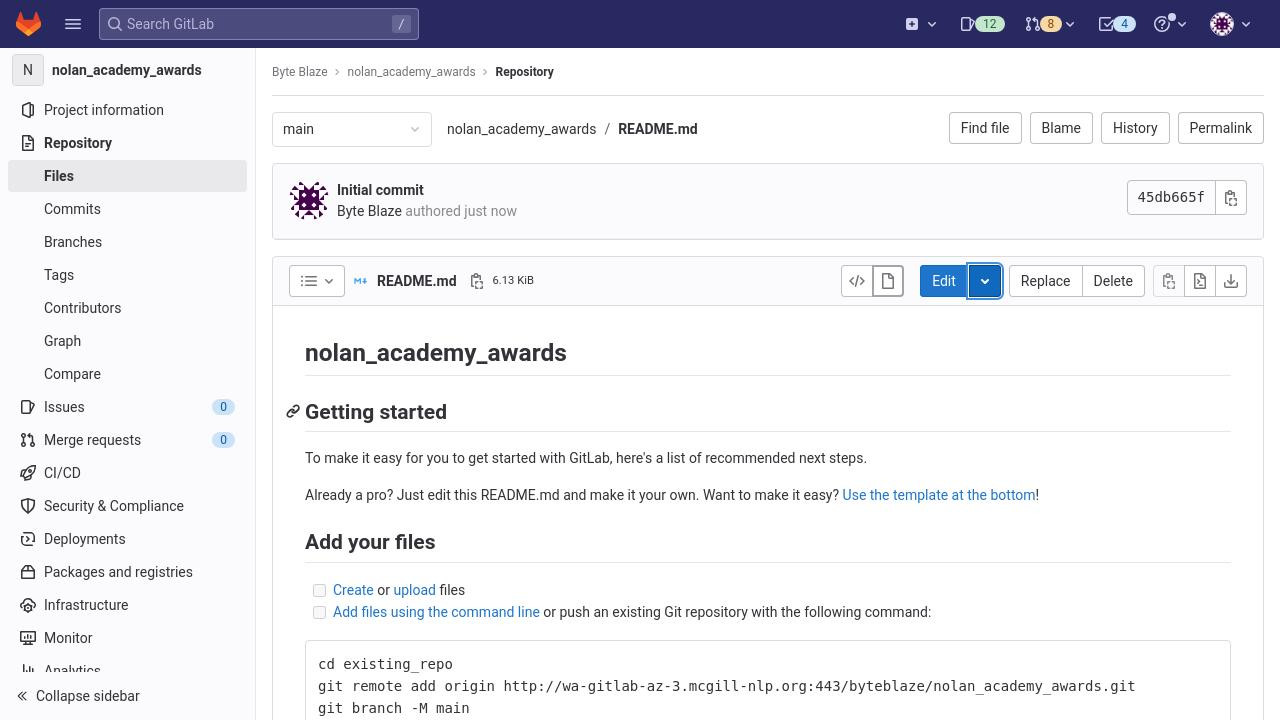The width and height of the screenshot is (1280, 720).
Task: Open Security & Compliance in sidebar
Action: click(x=128, y=506)
